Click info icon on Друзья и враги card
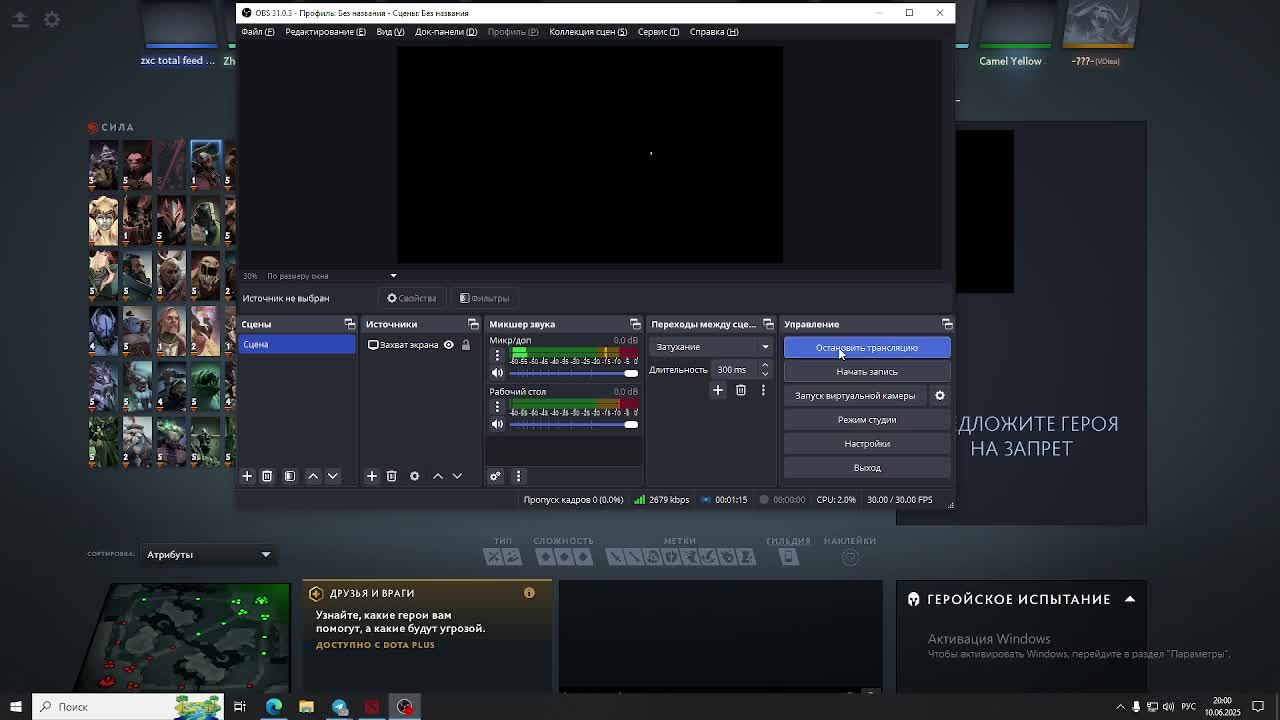The width and height of the screenshot is (1280, 720). point(529,593)
